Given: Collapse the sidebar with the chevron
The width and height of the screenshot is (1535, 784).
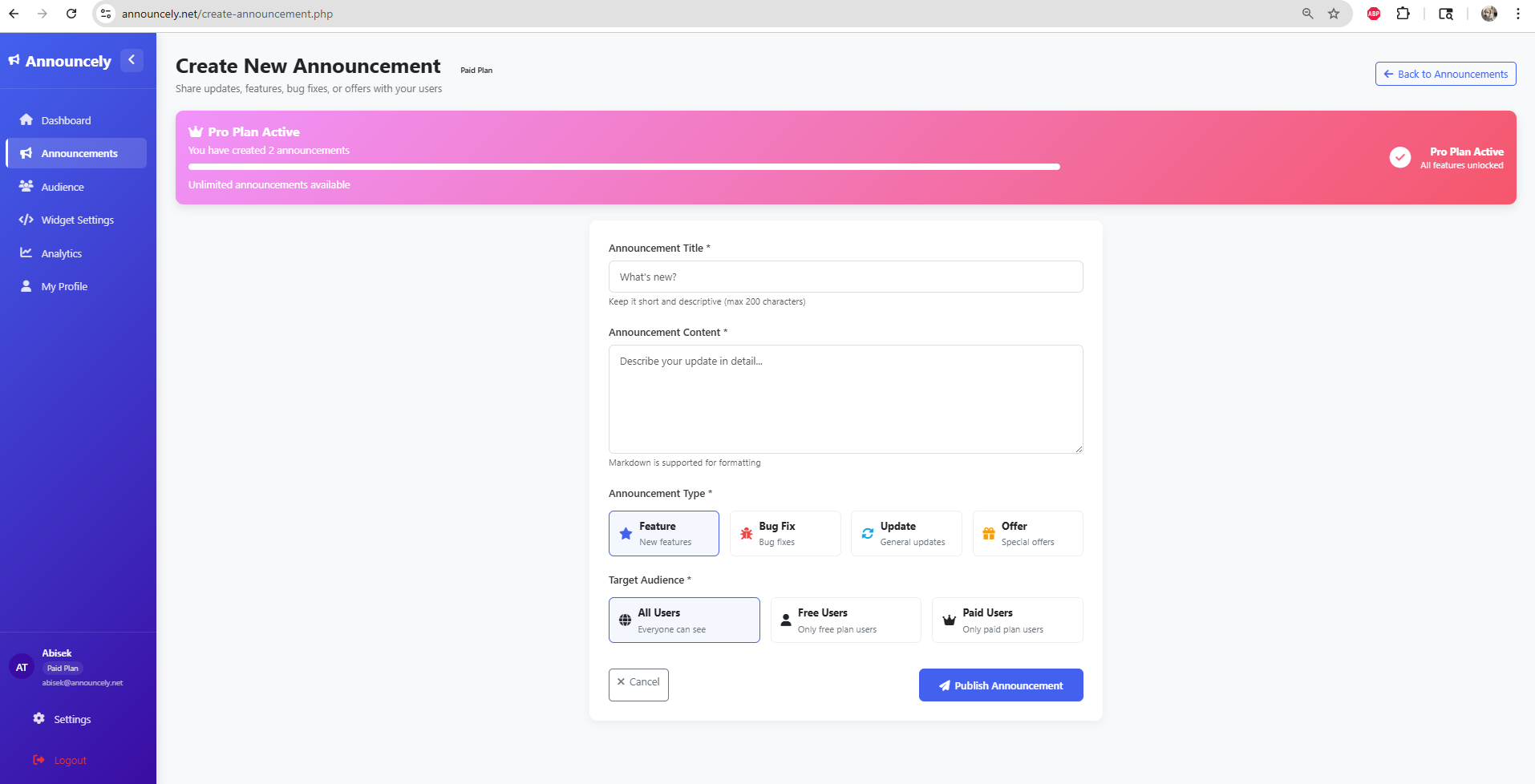Looking at the screenshot, I should coord(132,59).
